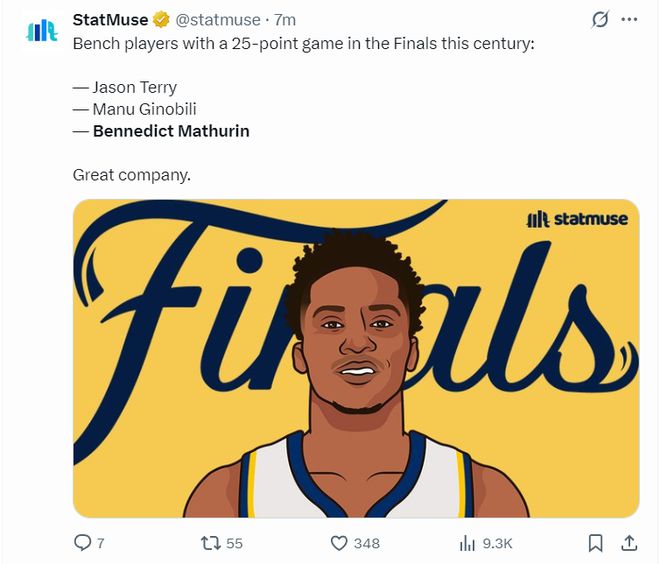Click the repost arrows icon
The height and width of the screenshot is (564, 660).
210,543
